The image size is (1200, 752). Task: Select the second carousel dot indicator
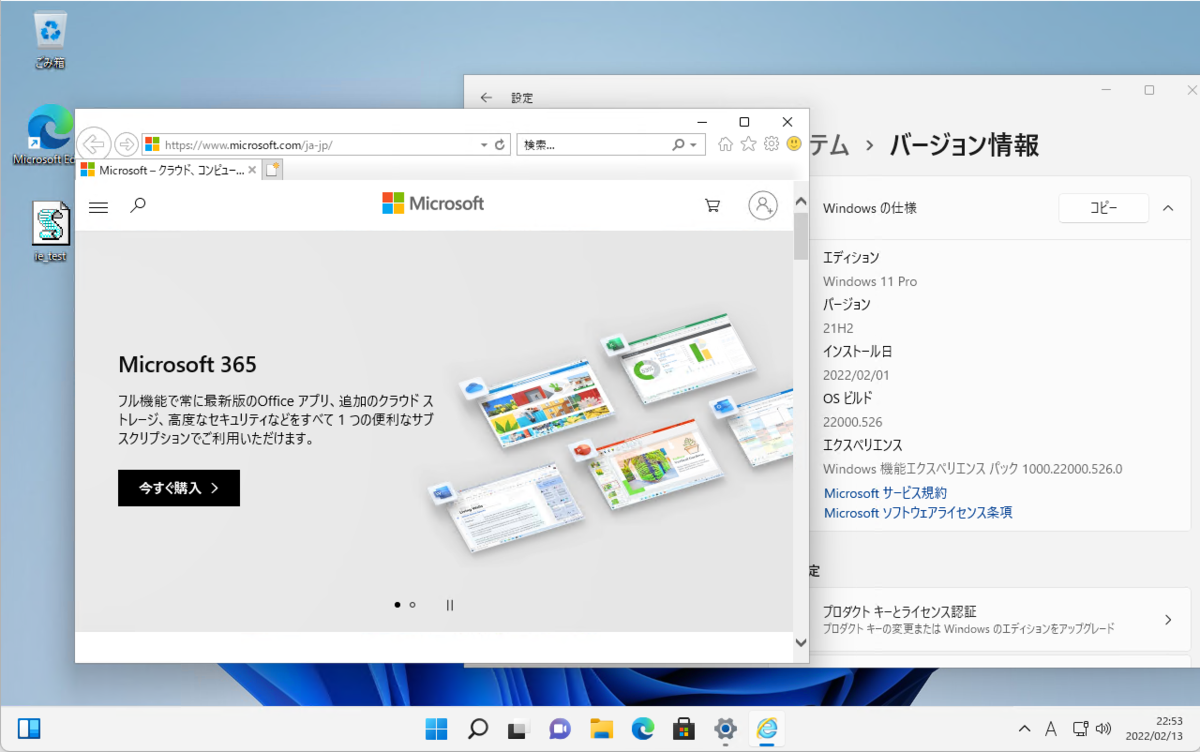pos(412,604)
